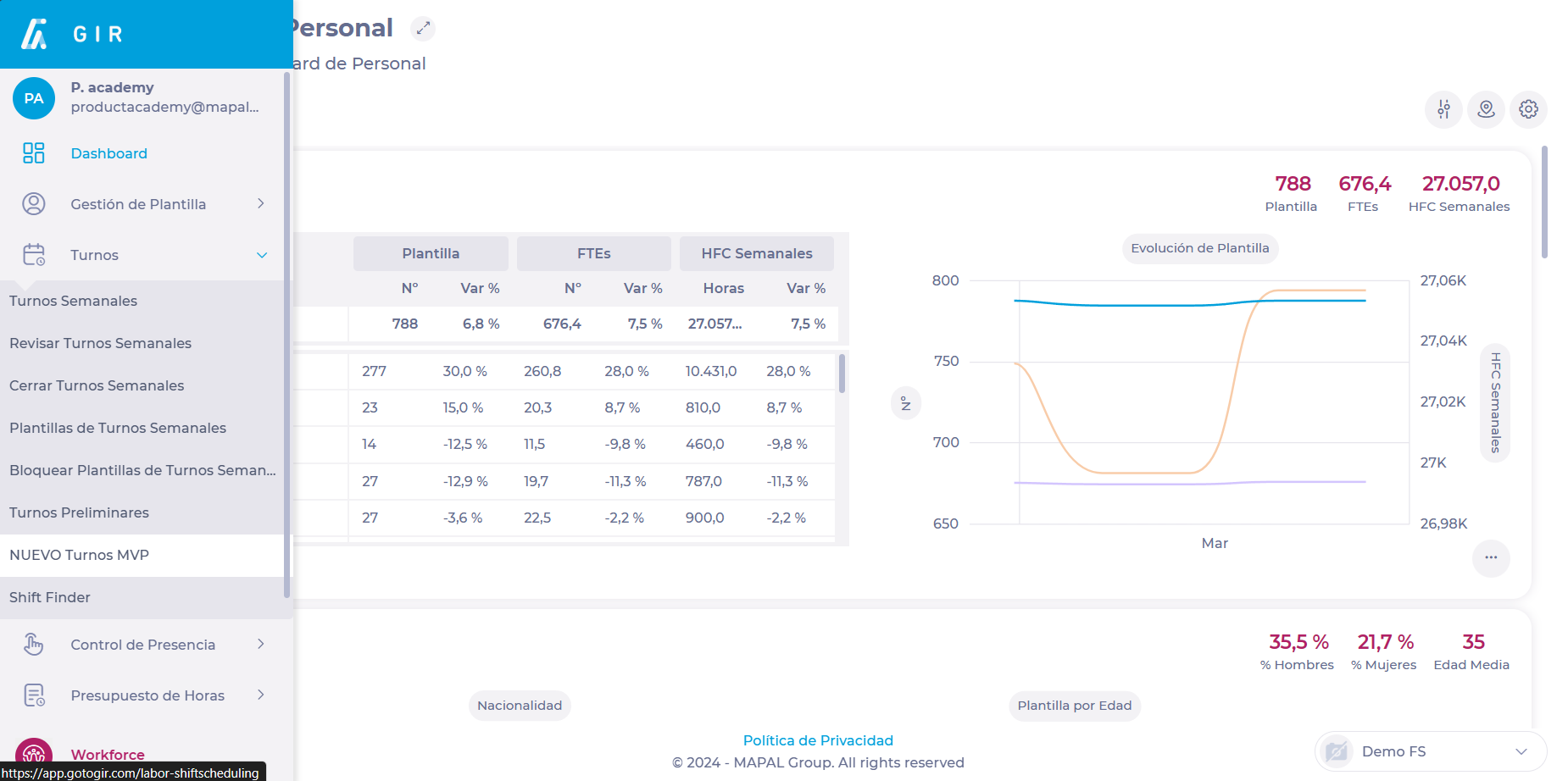Toggle the HFC Semanales axis label
This screenshot has width=1568, height=781.
(1495, 402)
